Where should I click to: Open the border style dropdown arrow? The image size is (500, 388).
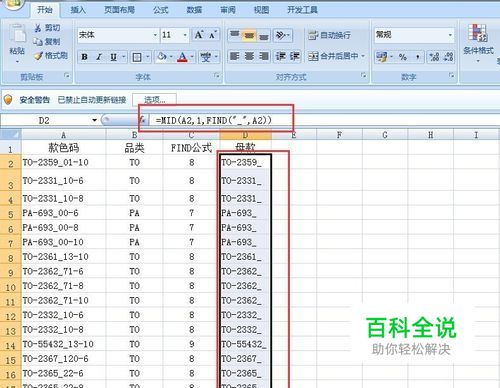click(147, 57)
